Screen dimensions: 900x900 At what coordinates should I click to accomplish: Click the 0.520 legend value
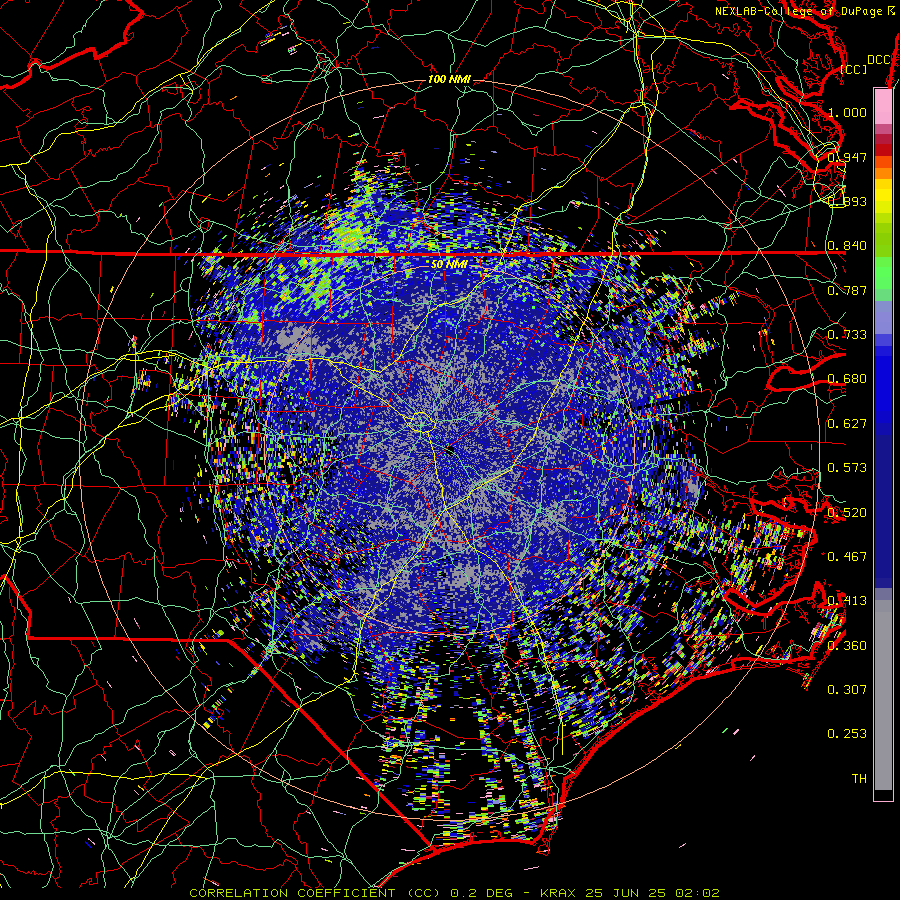[x=847, y=513]
